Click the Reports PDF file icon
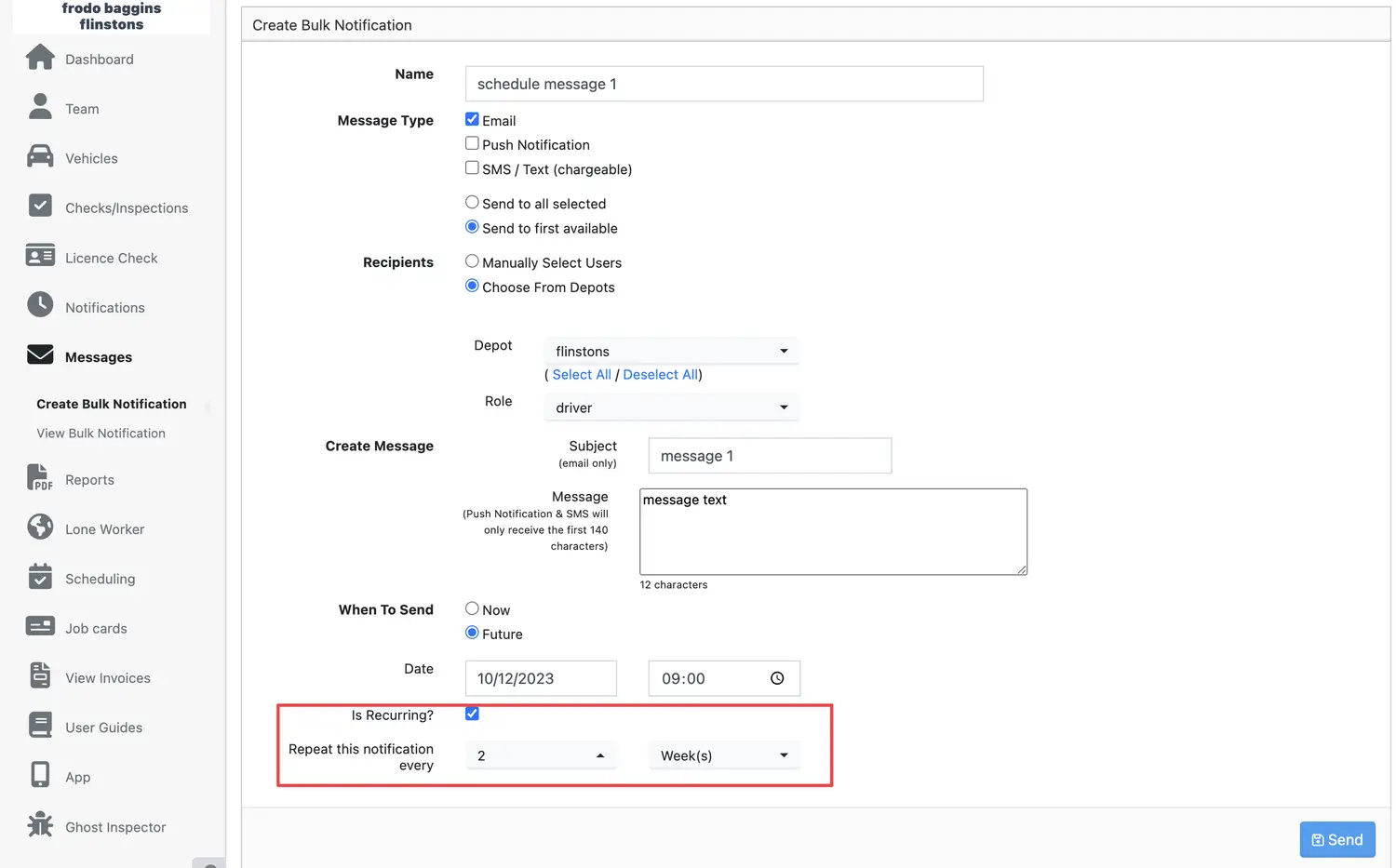The height and width of the screenshot is (868, 1396). point(40,478)
